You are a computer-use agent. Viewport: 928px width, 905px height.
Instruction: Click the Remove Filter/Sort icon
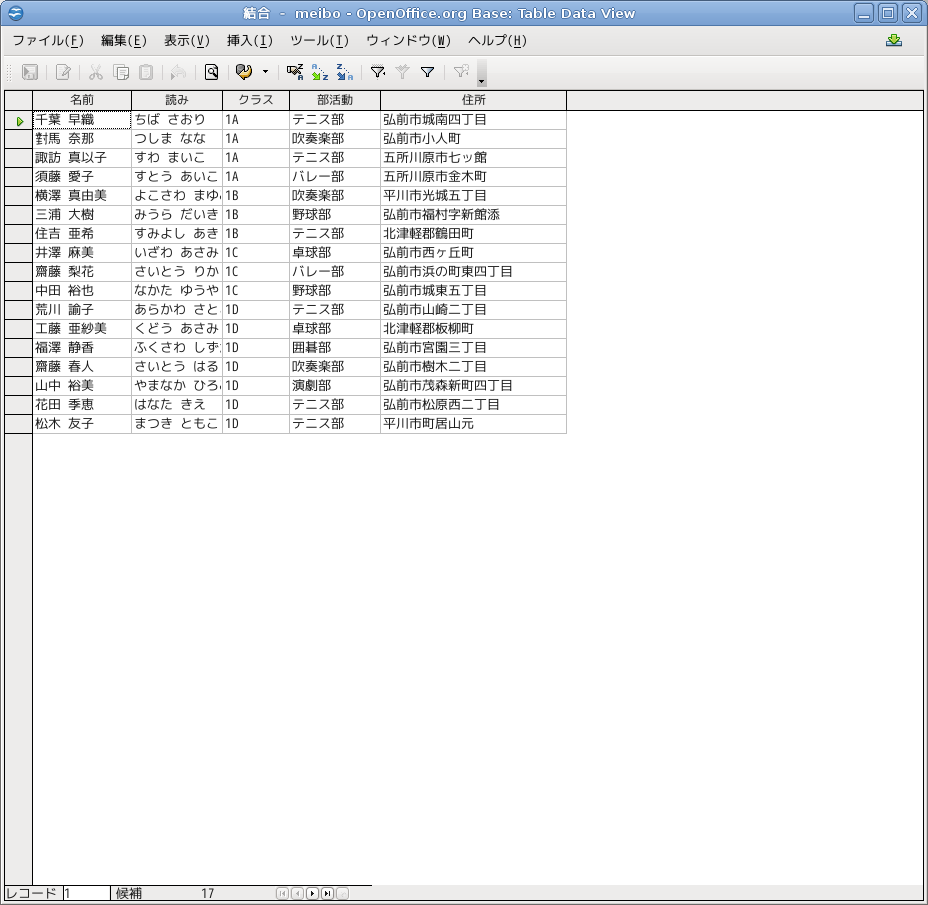coord(460,72)
